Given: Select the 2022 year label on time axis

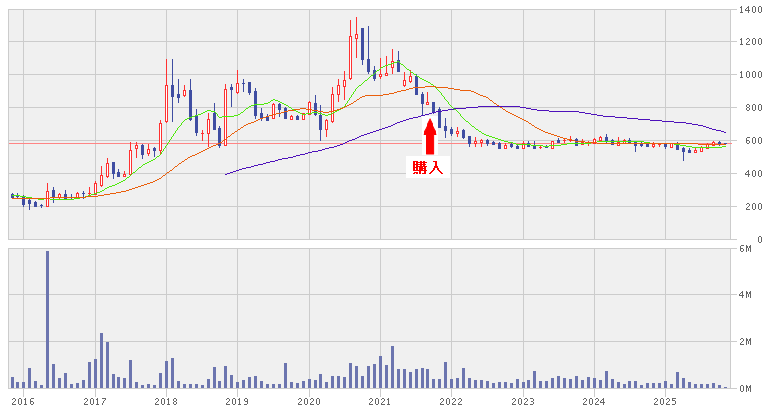Looking at the screenshot, I should [451, 400].
